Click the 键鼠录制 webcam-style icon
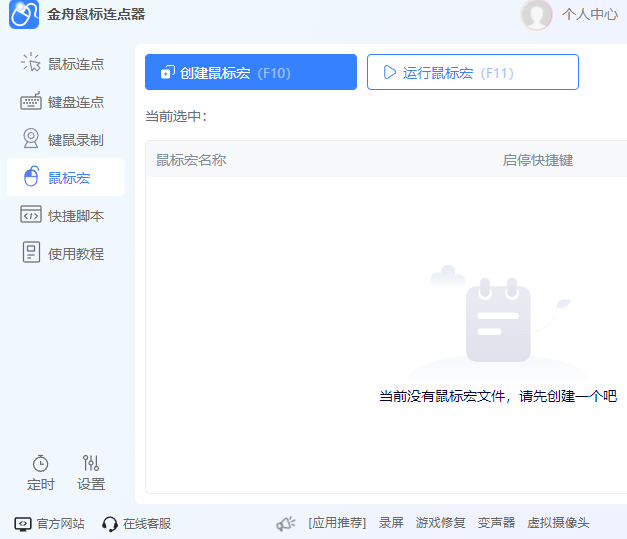627x539 pixels. 31,140
